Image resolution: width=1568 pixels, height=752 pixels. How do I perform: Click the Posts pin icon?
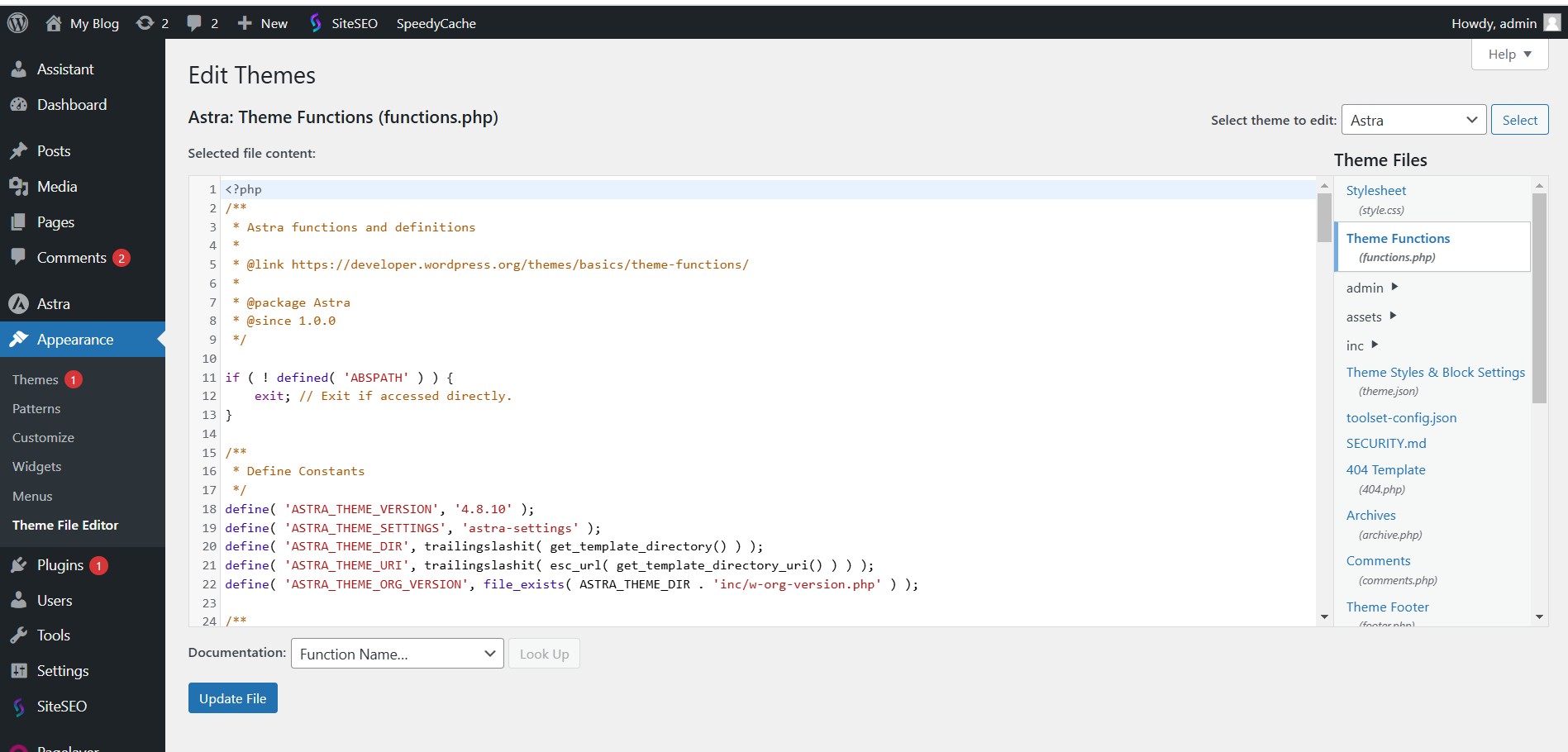tap(18, 151)
